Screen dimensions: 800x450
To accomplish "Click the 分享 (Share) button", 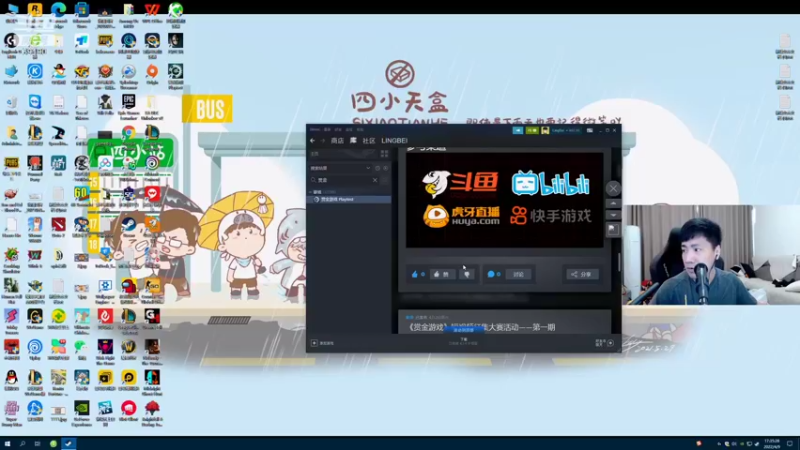I will (x=582, y=274).
